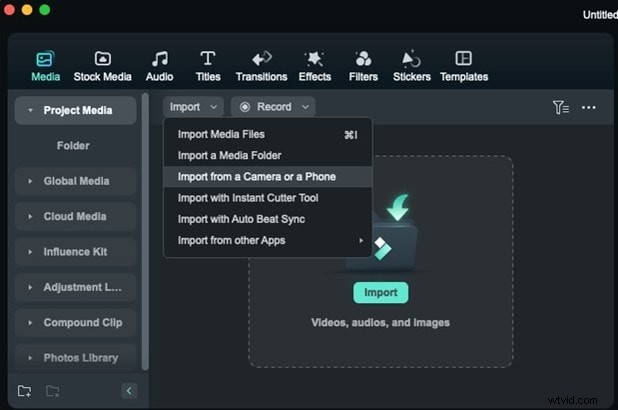Select the Transitions tool
Viewport: 618px width, 410px height.
(x=261, y=60)
